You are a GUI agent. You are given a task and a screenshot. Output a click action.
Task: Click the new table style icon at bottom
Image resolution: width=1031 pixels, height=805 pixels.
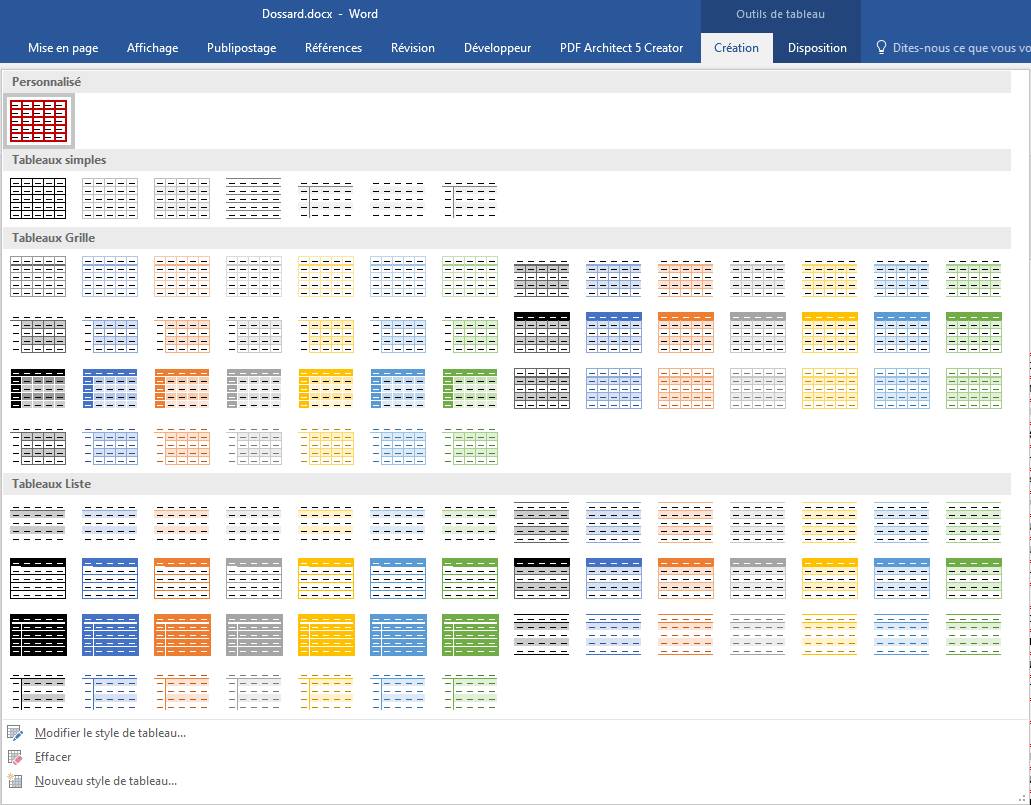click(x=14, y=781)
